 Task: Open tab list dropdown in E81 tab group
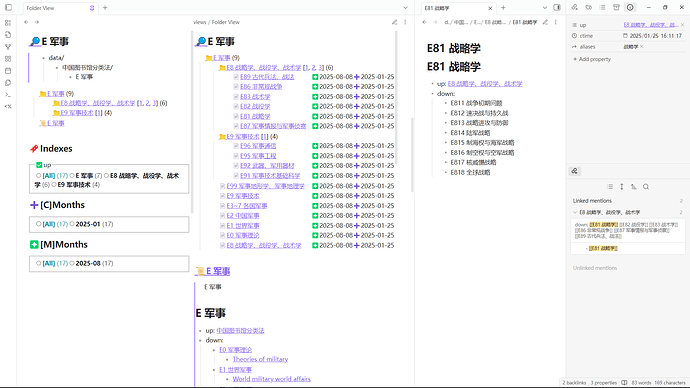click(x=544, y=7)
